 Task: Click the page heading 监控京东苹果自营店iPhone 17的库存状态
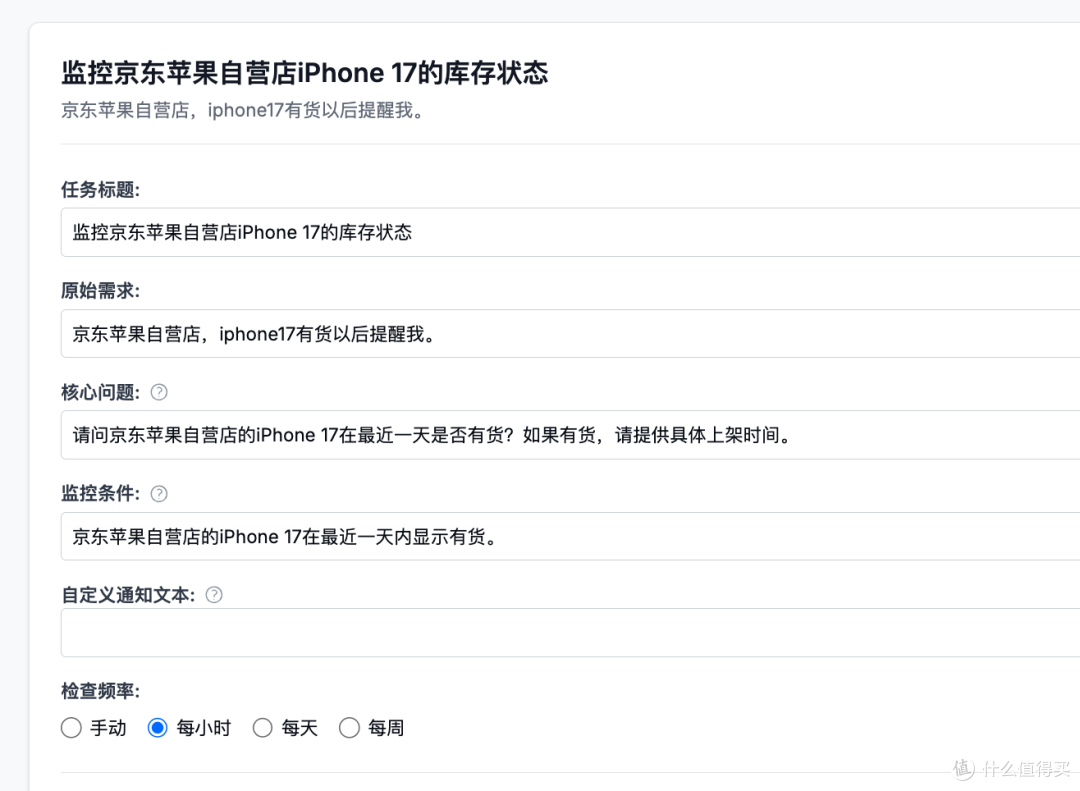304,72
